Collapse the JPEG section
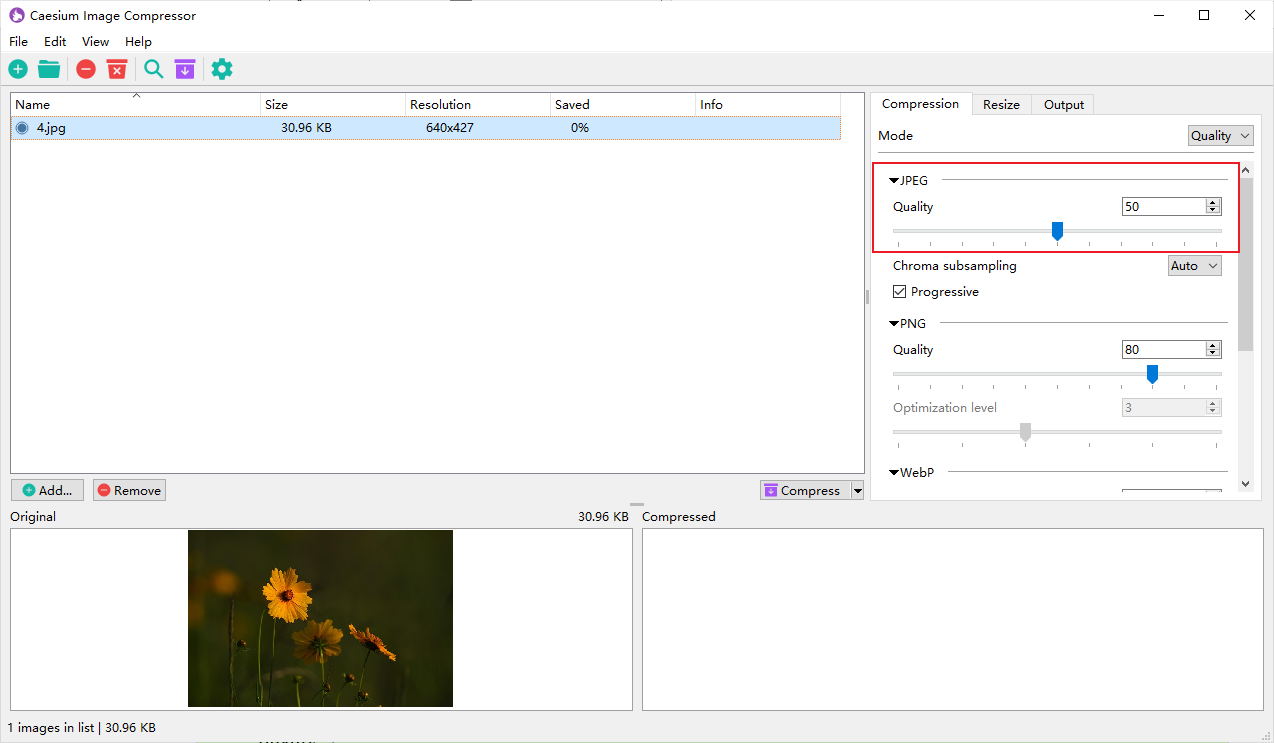The height and width of the screenshot is (743, 1274). (x=894, y=181)
